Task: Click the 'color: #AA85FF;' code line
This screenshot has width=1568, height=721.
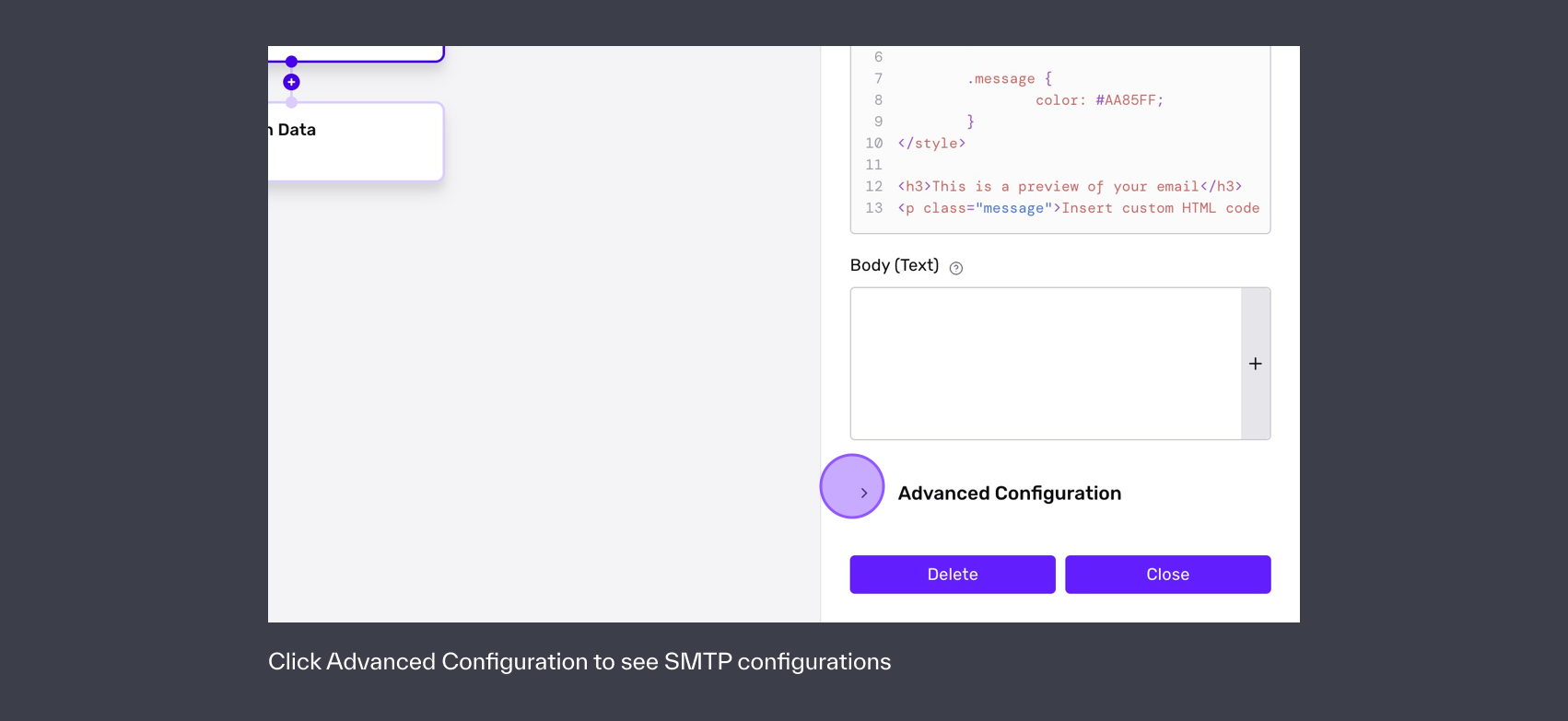Action: pos(1100,100)
